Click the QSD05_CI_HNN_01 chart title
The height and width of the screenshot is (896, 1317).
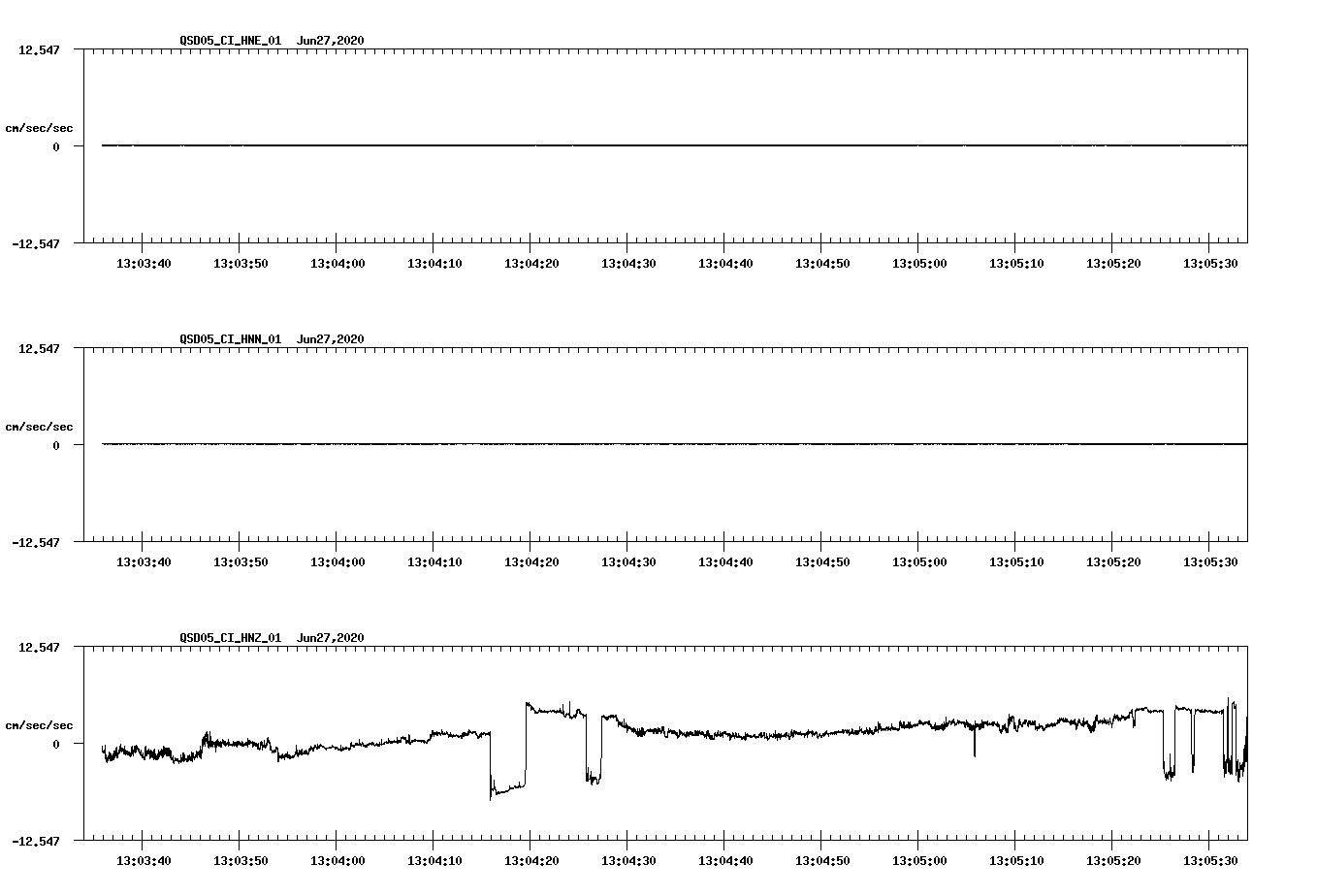coord(272,338)
